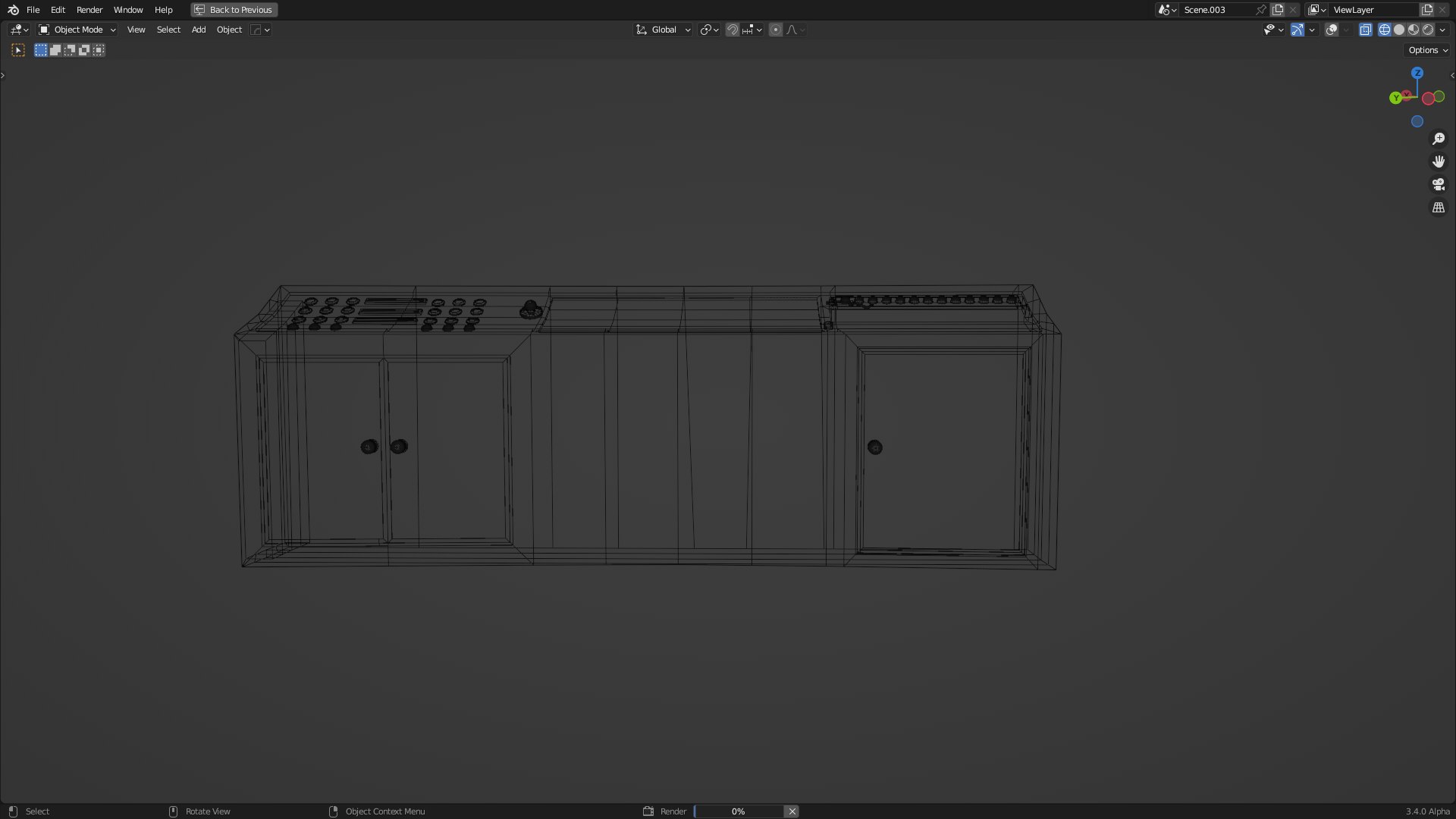The image size is (1456, 819).
Task: Open the Window menu
Action: 128,10
